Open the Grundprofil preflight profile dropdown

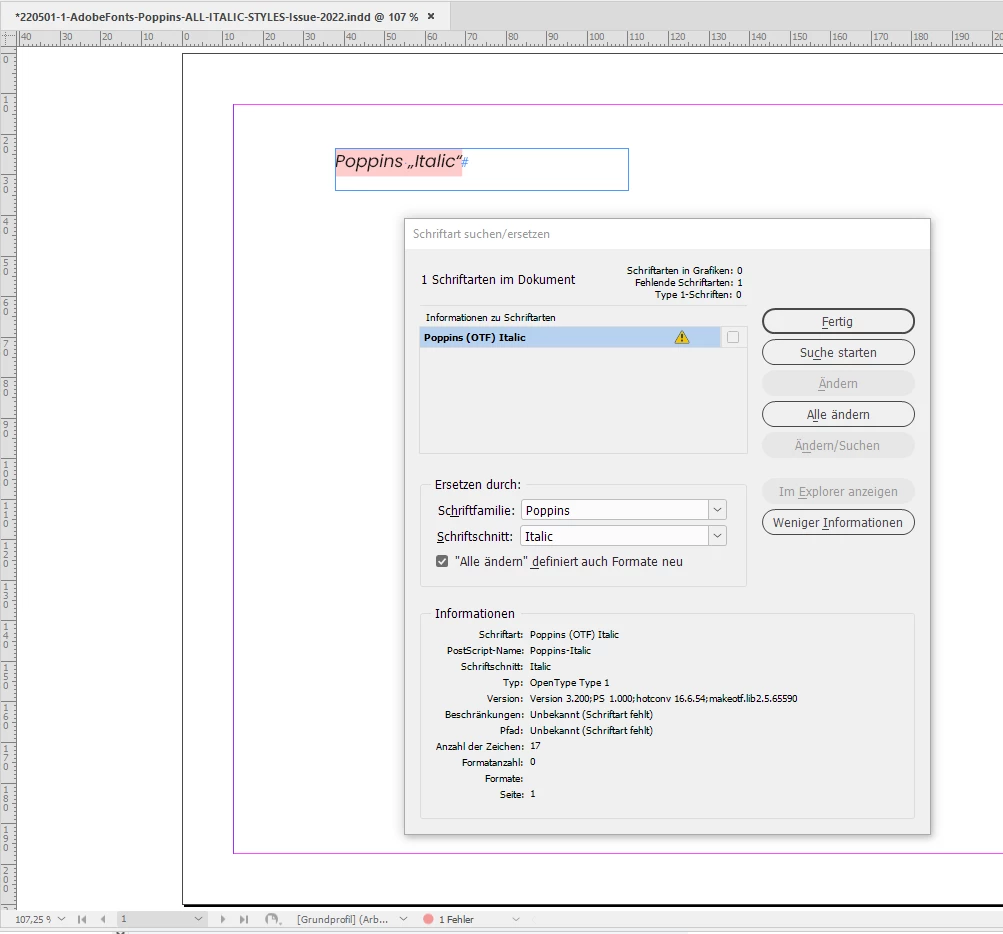pos(403,919)
